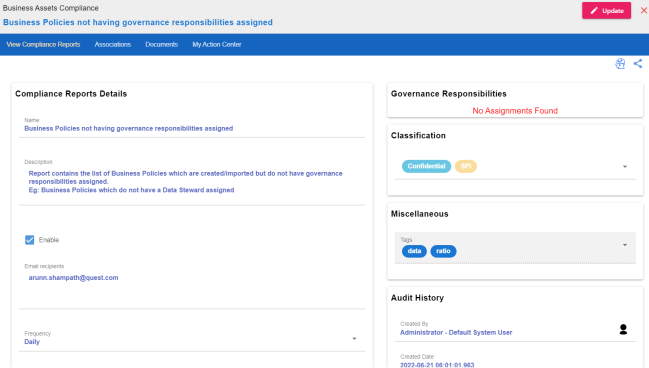Expand the Tags dropdown arrow
Image resolution: width=649 pixels, height=368 pixels.
(x=625, y=245)
